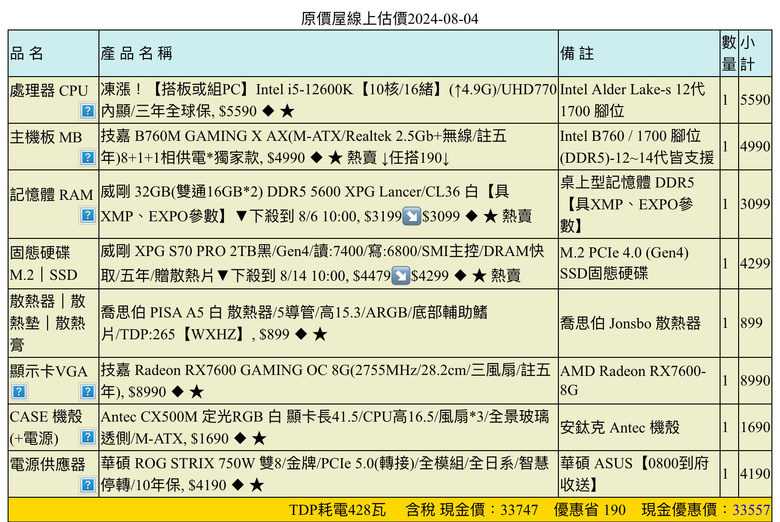
Task: Click the 產品名稱 column header
Action: coord(136,53)
